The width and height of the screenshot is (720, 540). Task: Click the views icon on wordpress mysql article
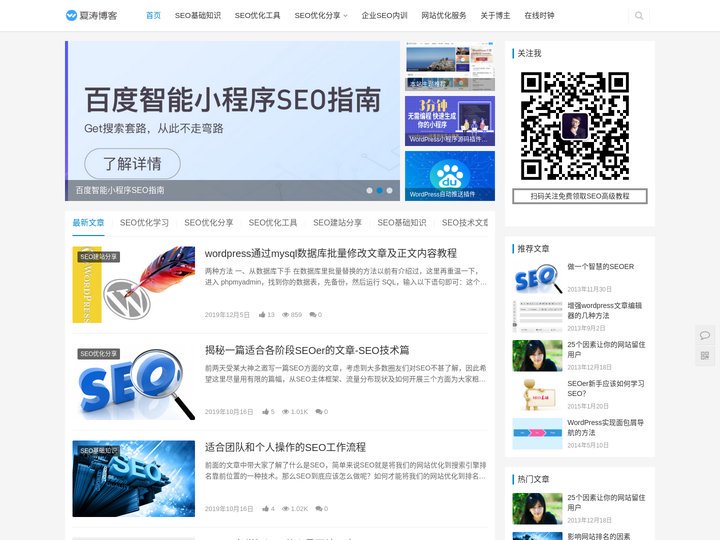[285, 315]
